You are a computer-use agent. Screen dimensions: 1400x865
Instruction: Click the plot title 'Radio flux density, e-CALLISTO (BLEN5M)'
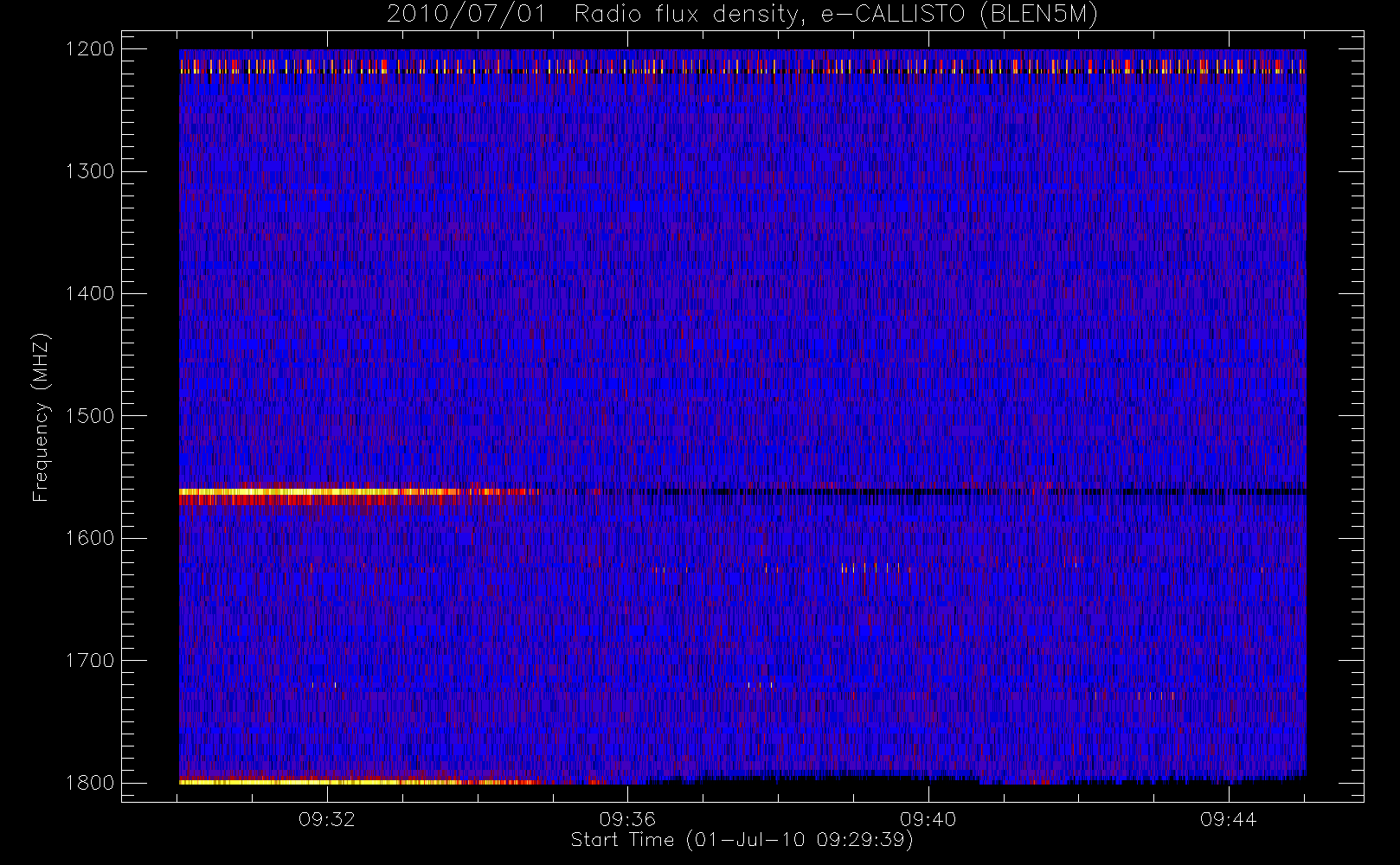837,15
